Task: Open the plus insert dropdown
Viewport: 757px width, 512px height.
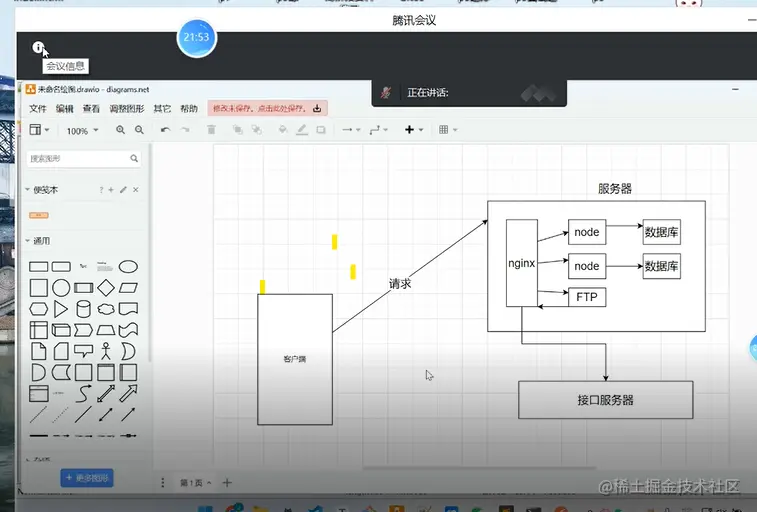Action: tap(414, 129)
